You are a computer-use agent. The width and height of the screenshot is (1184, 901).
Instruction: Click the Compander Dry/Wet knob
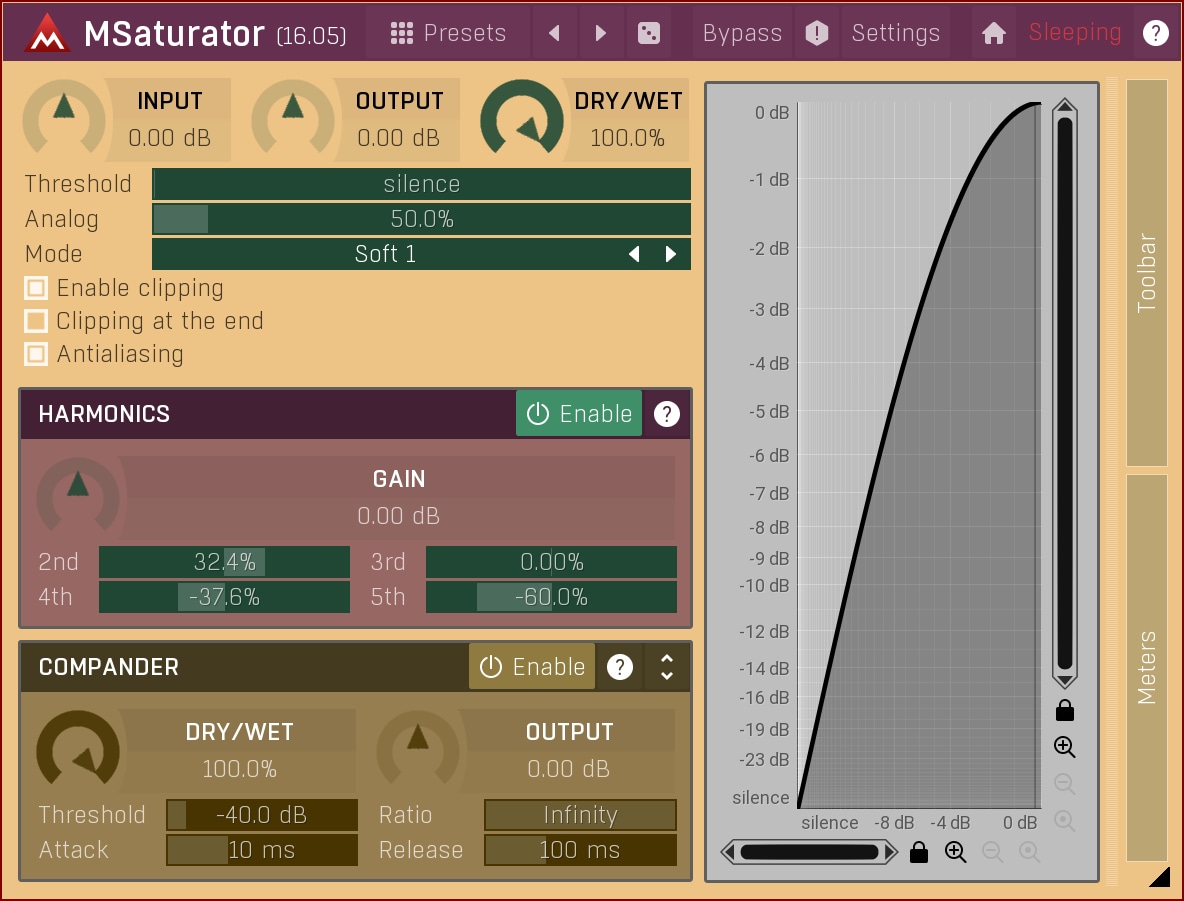click(78, 750)
